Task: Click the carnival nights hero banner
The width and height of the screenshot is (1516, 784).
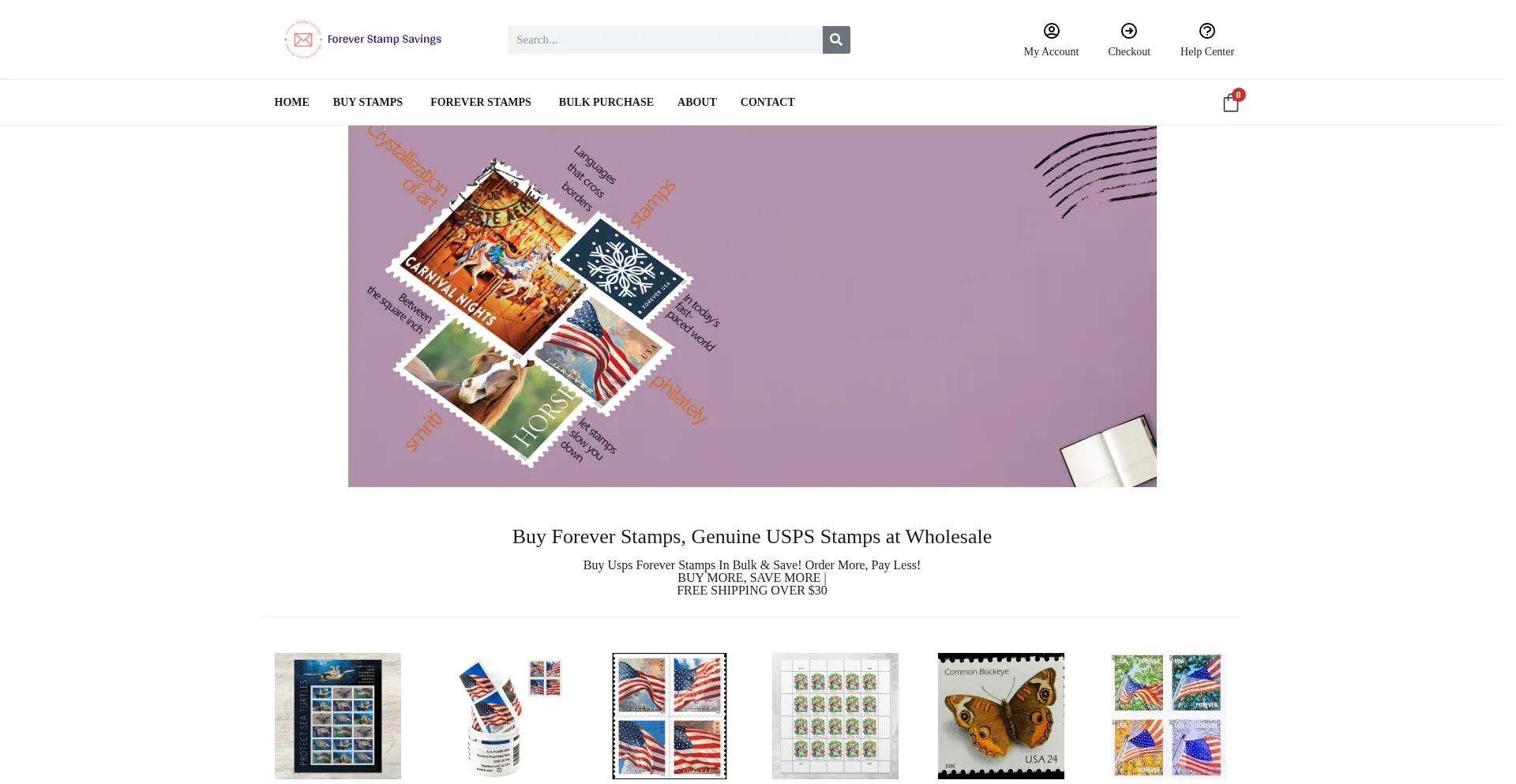Action: [752, 306]
